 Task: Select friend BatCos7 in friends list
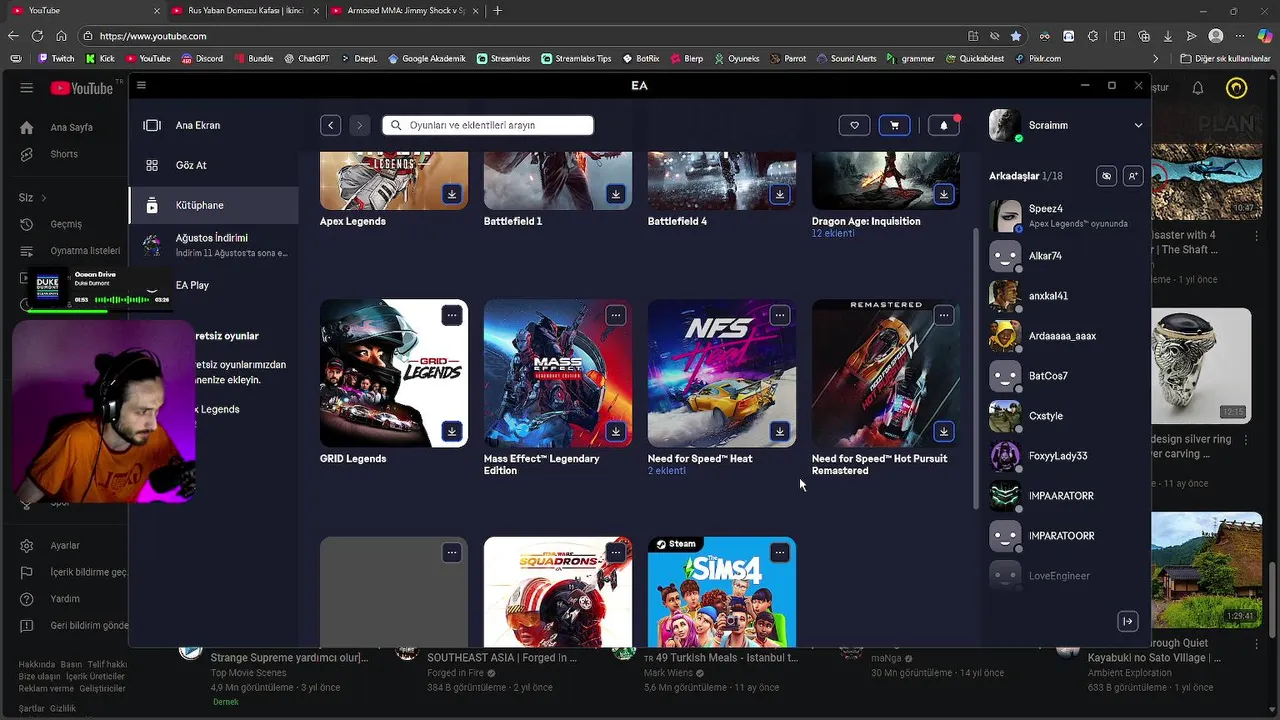coord(1067,376)
